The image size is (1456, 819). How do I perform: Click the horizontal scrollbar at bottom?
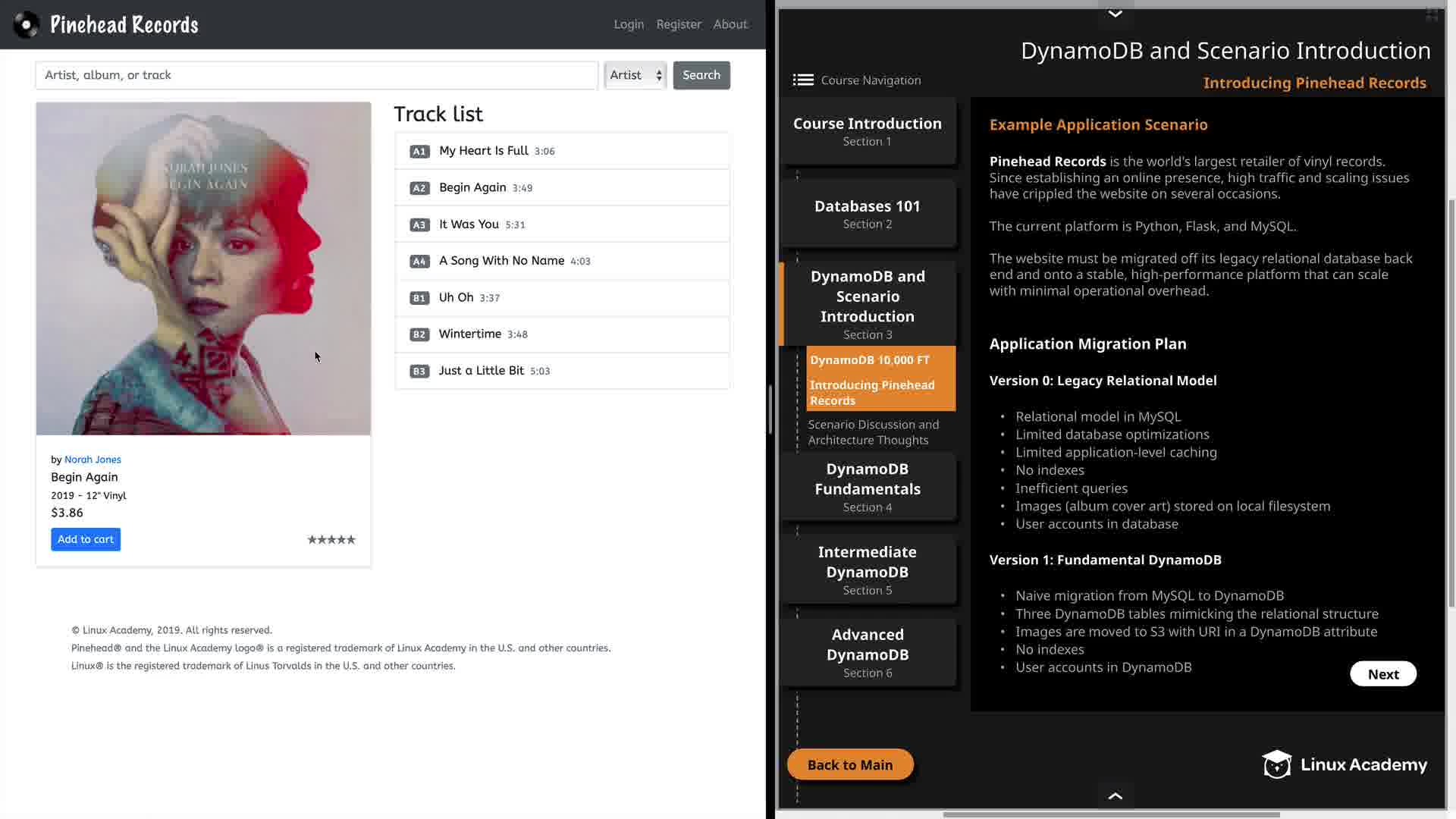(1111, 814)
